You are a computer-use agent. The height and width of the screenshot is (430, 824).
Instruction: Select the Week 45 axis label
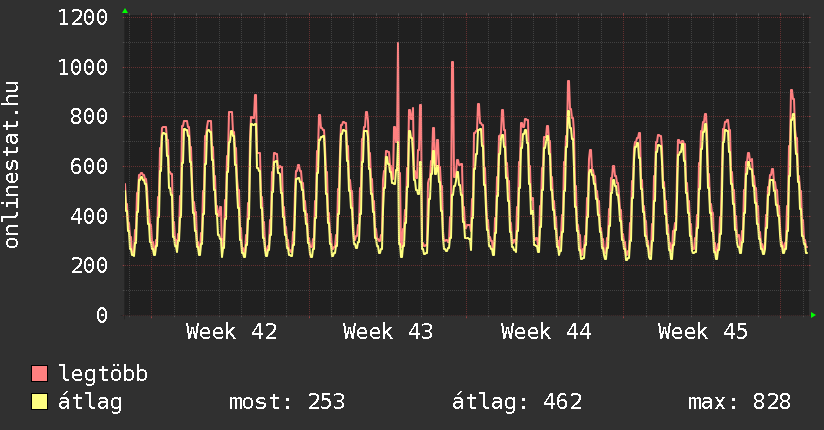(703, 332)
